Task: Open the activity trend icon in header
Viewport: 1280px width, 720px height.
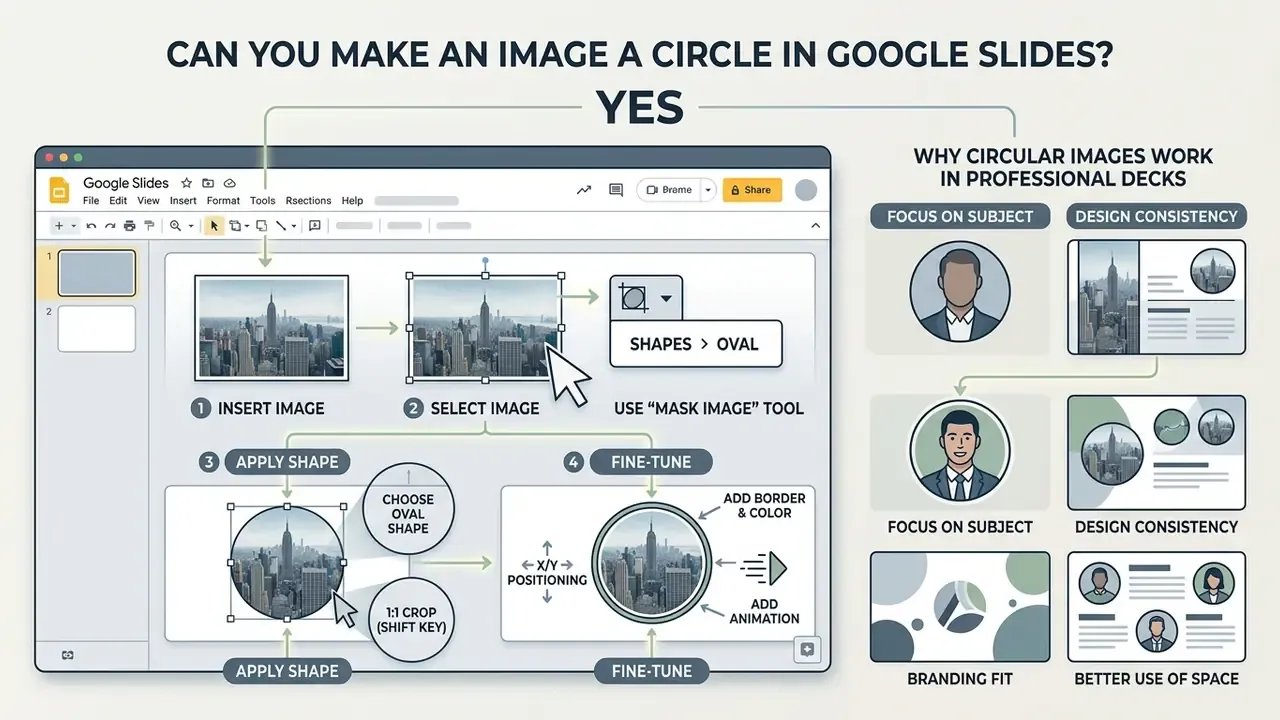Action: pyautogui.click(x=585, y=190)
